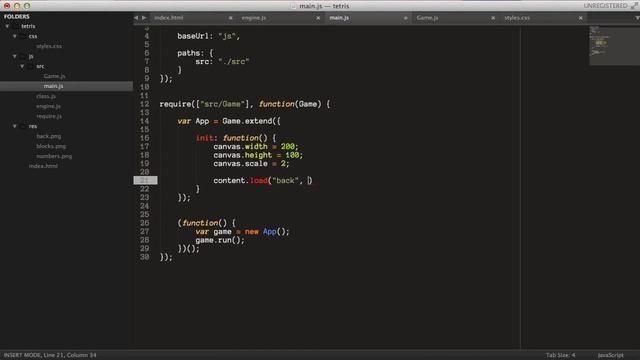Switch to the styles.css tab
This screenshot has height=360, width=640.
[x=517, y=18]
